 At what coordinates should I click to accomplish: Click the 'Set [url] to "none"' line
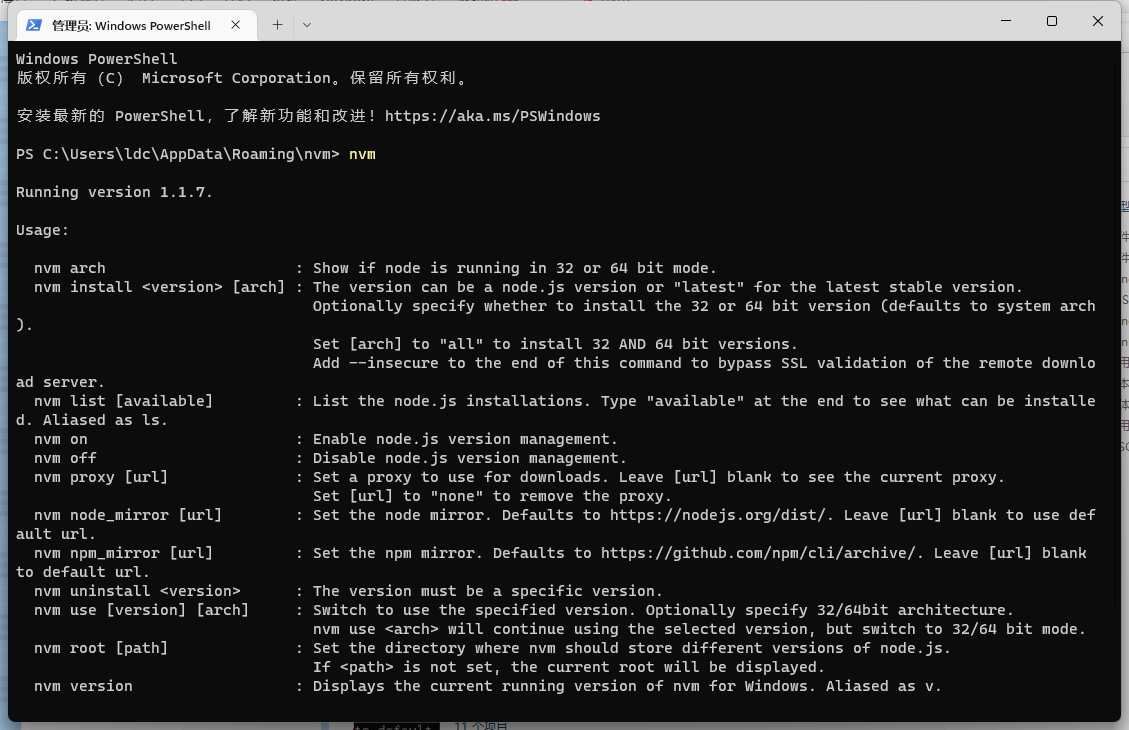tap(492, 496)
